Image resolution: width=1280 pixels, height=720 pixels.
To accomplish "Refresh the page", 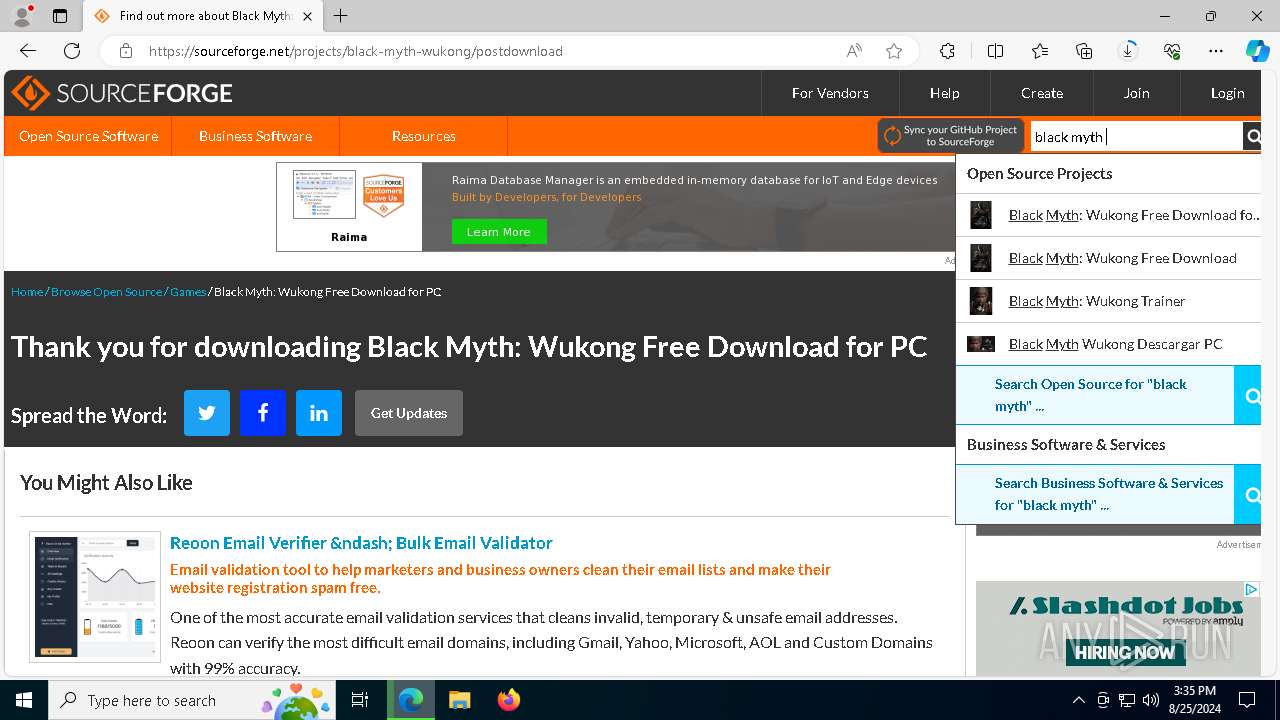I will click(x=72, y=51).
